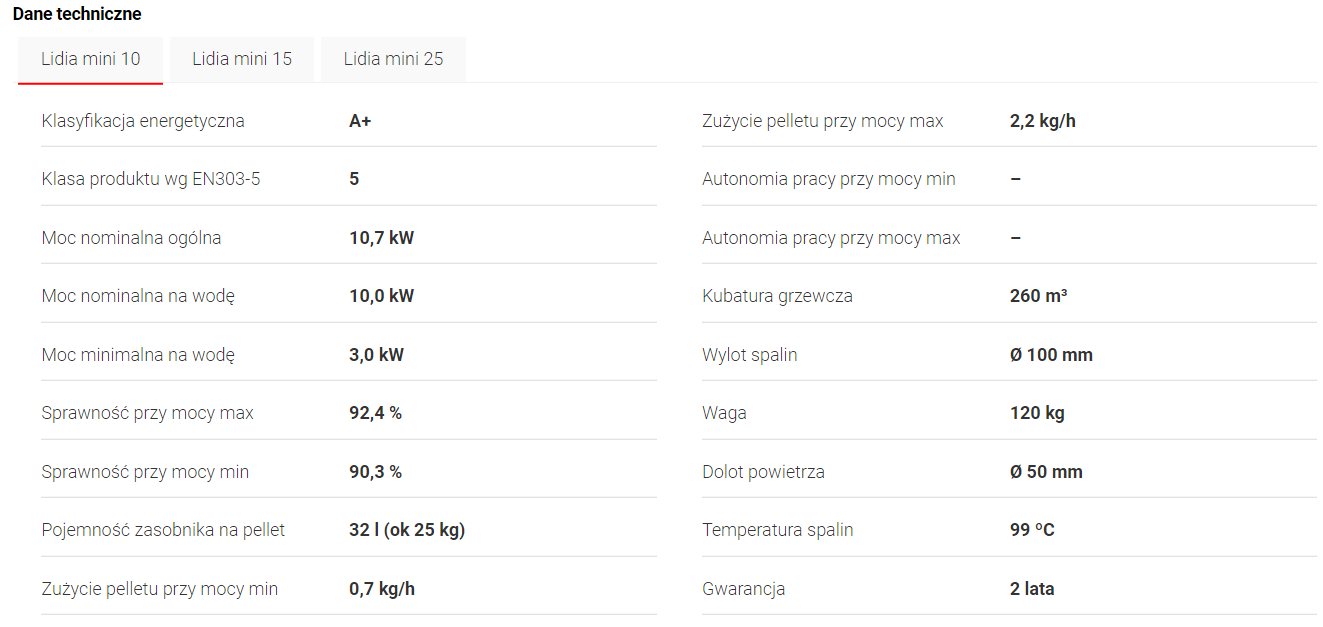Select the Ø 100 mm flue outlet value
The width and height of the screenshot is (1323, 627).
(x=1051, y=355)
